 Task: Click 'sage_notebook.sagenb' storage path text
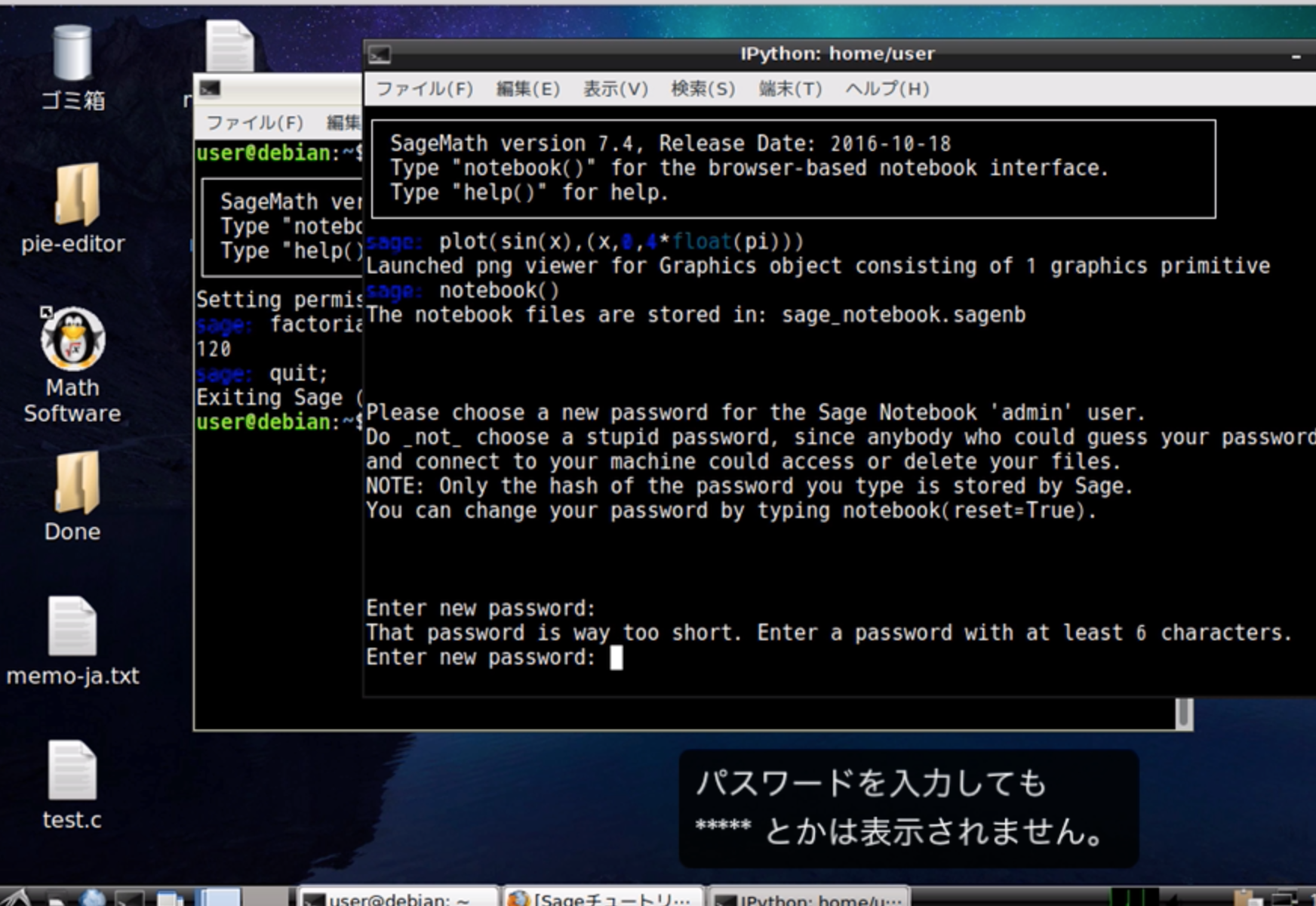pos(903,315)
